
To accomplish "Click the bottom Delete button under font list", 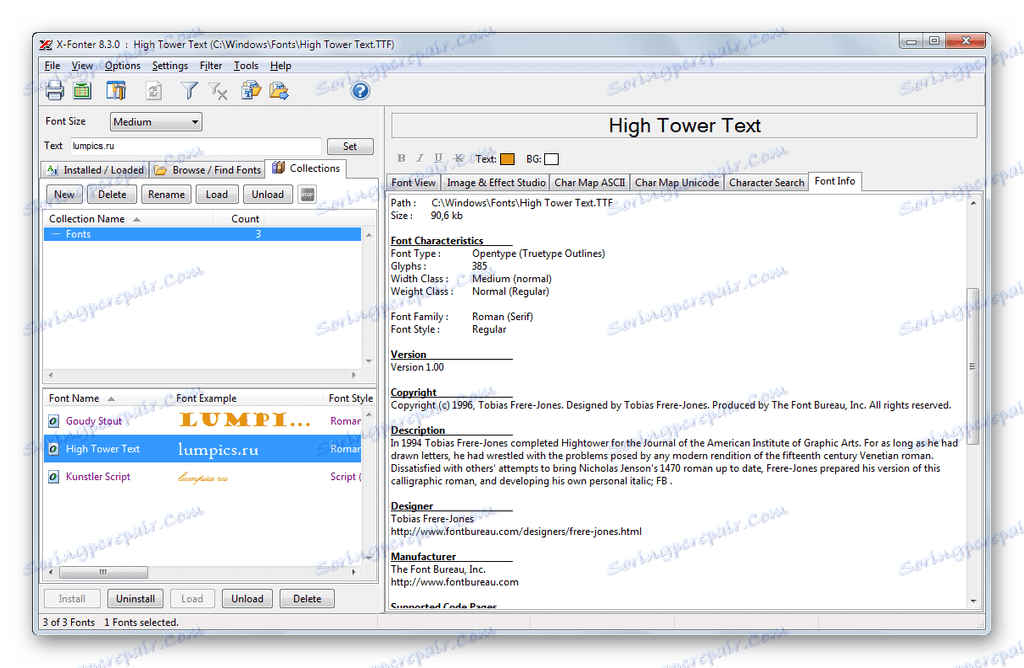I will click(307, 599).
